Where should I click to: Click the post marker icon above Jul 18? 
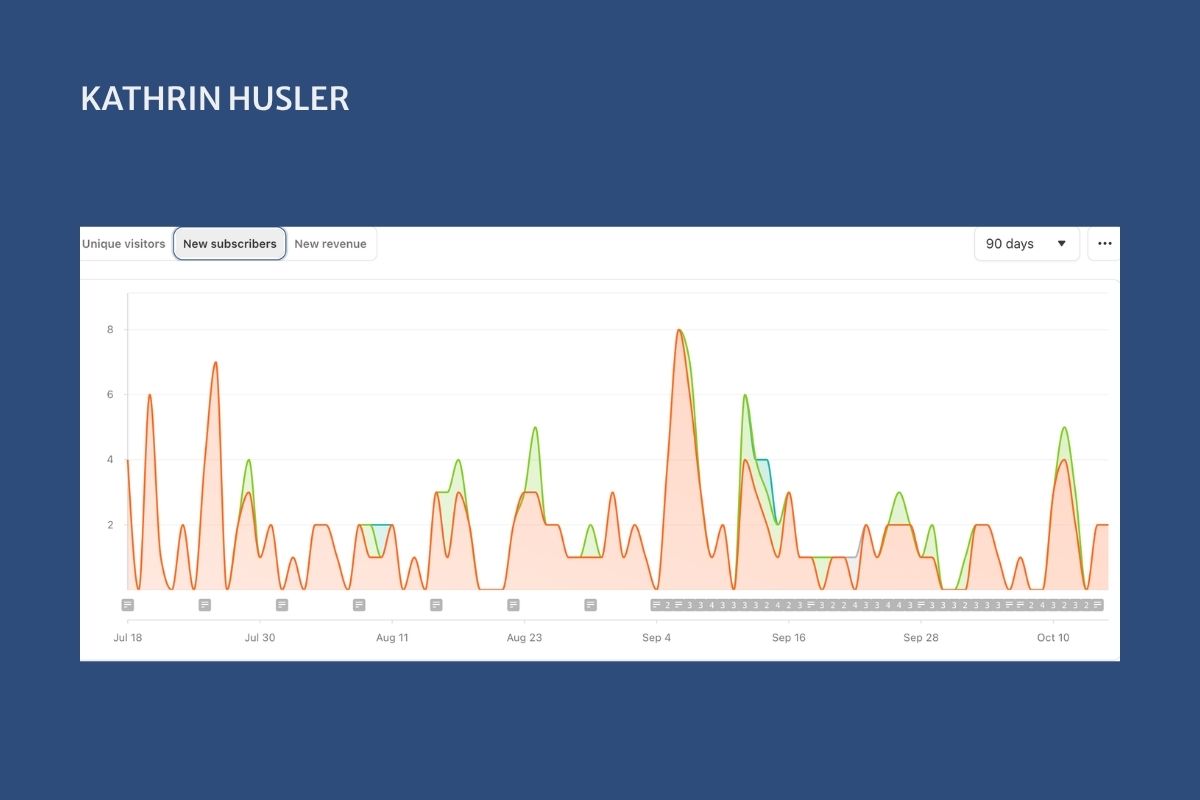click(128, 605)
